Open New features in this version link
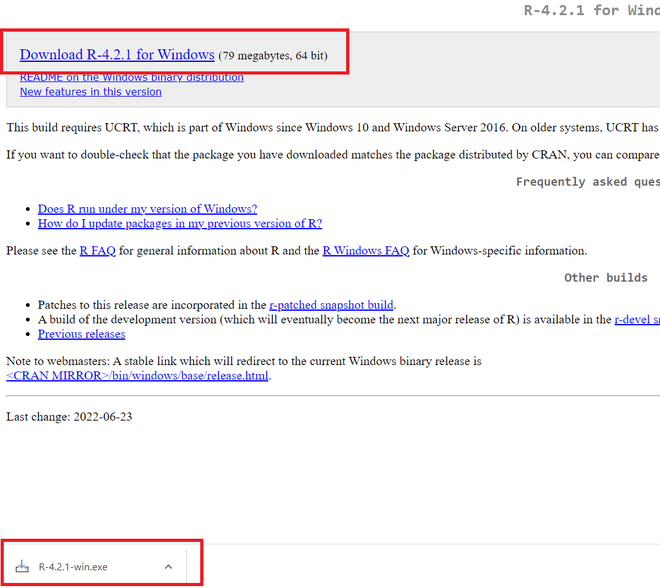 90,92
